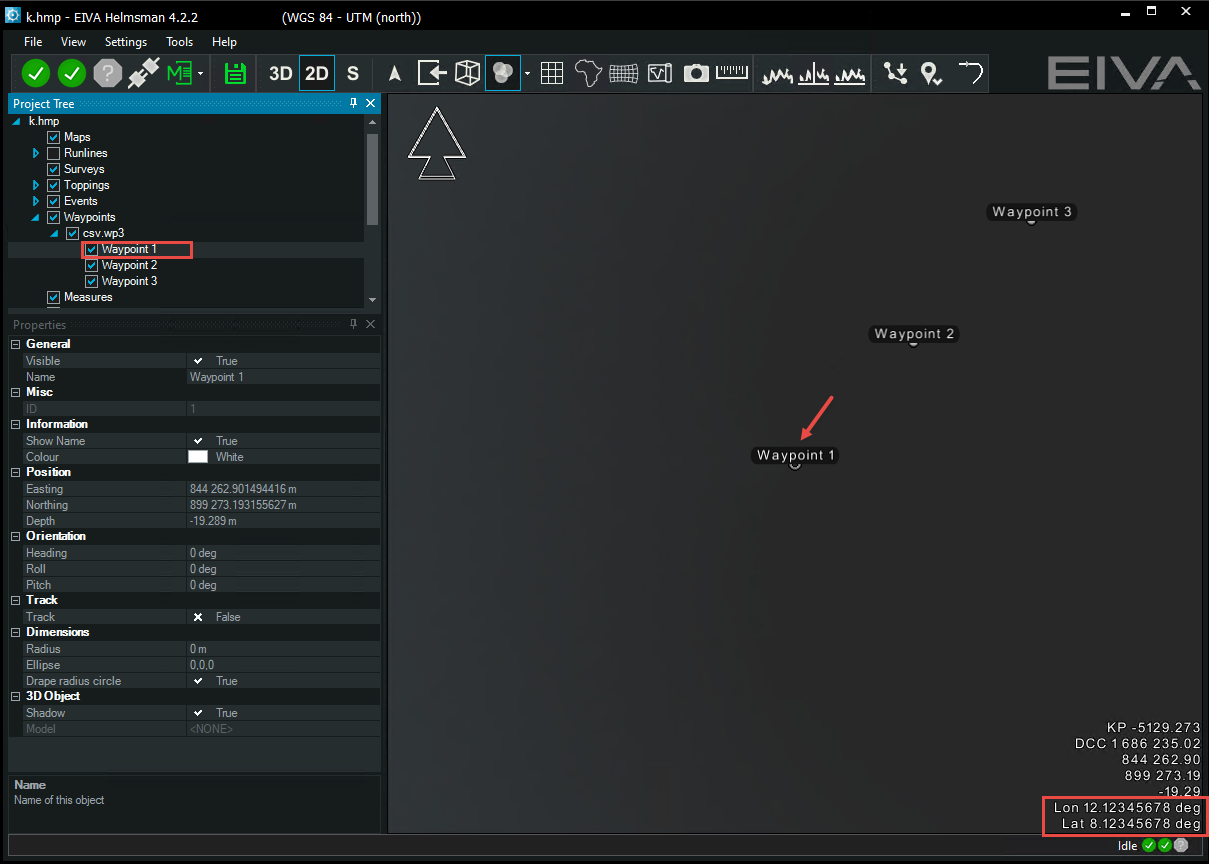The image size is (1209, 864).
Task: Click the import arrow-into-box icon
Action: coord(431,73)
